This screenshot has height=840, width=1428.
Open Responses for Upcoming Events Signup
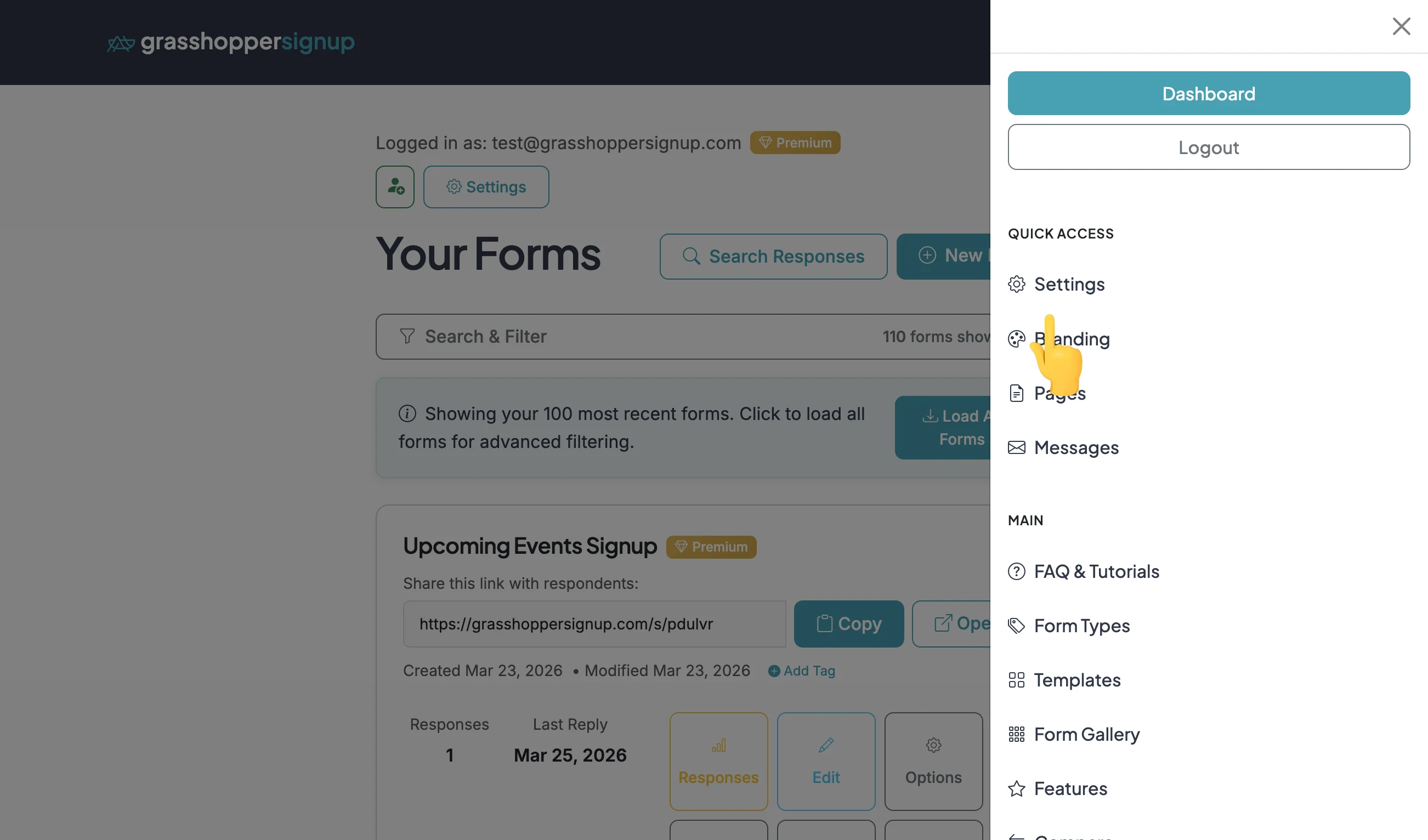point(718,761)
